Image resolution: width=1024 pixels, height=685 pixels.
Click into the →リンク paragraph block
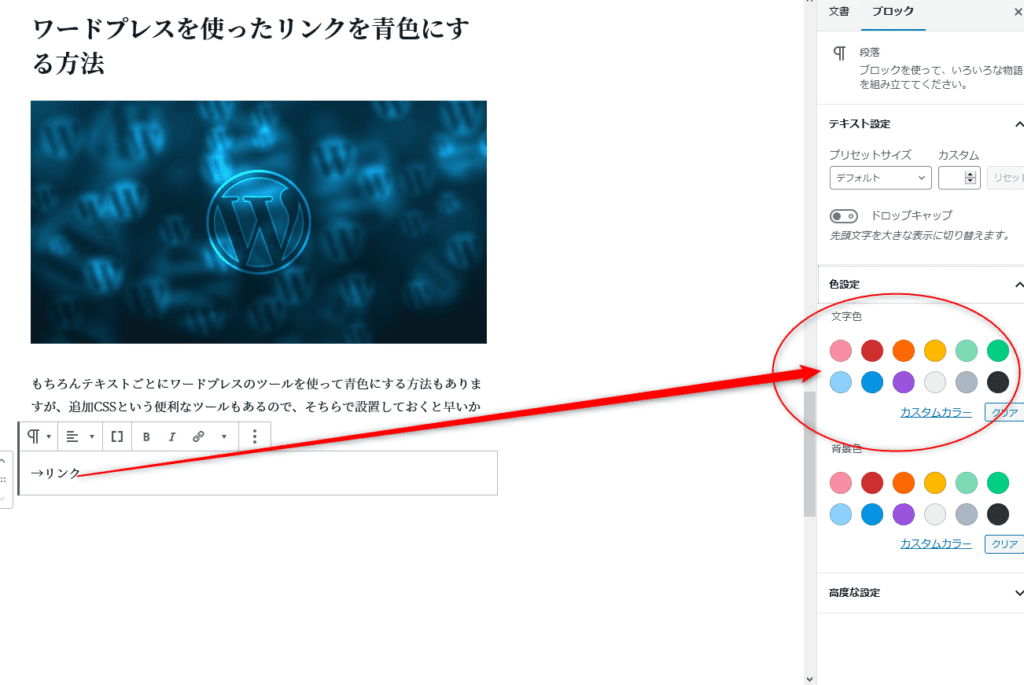tap(258, 473)
